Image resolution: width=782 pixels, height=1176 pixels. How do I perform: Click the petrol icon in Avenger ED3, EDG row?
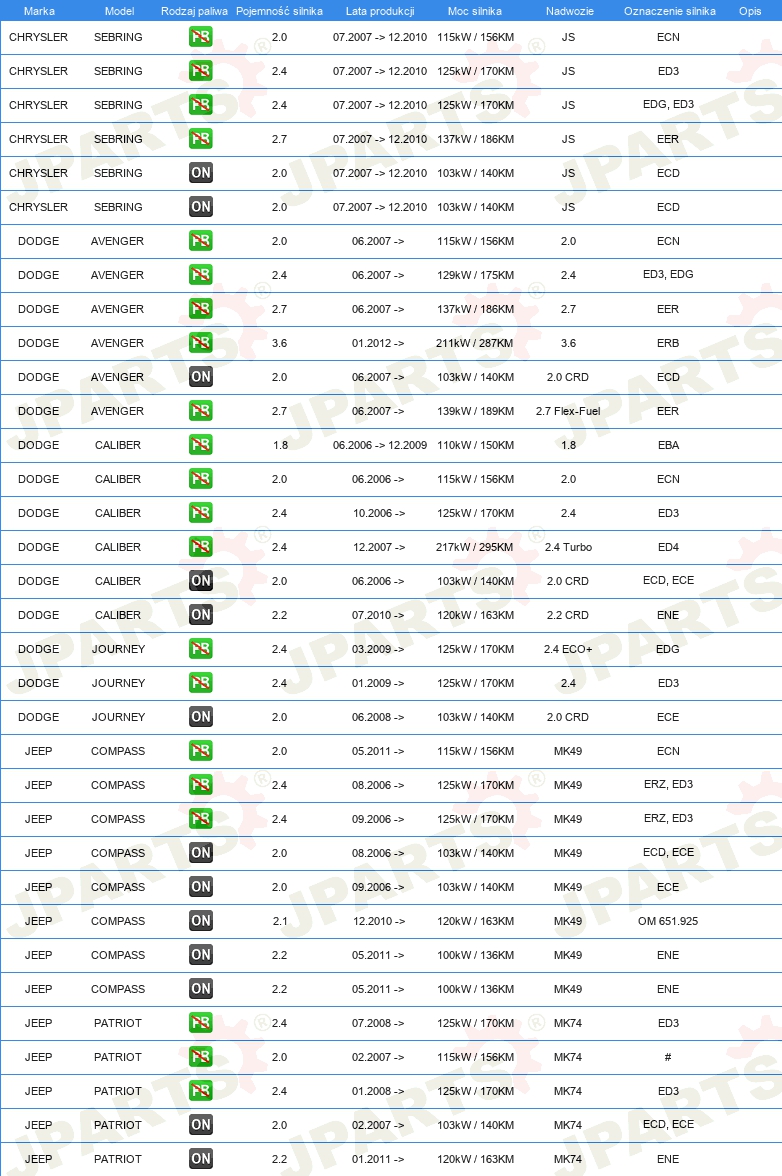pos(200,274)
